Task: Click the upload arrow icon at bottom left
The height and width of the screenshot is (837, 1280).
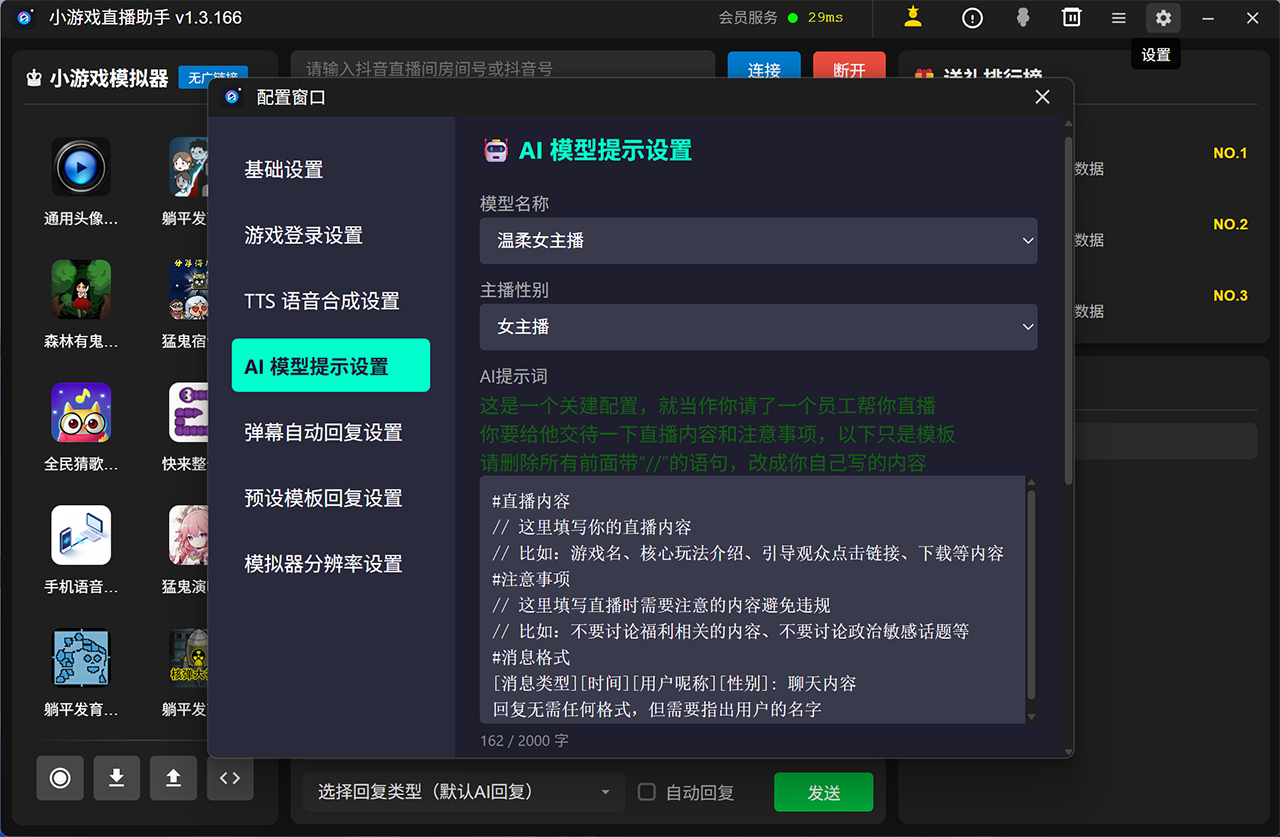Action: 173,778
